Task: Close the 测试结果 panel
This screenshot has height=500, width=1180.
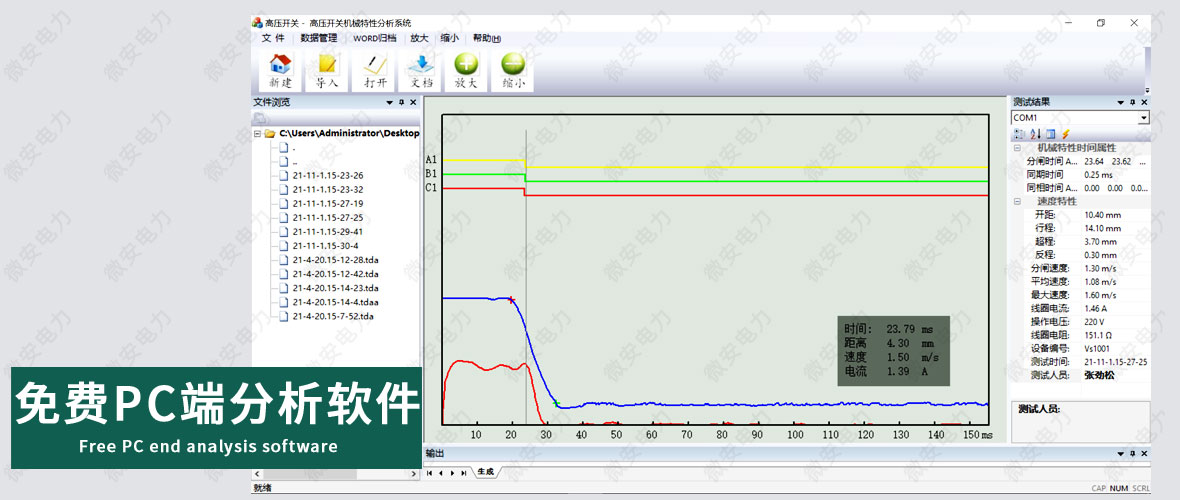Action: (1144, 102)
